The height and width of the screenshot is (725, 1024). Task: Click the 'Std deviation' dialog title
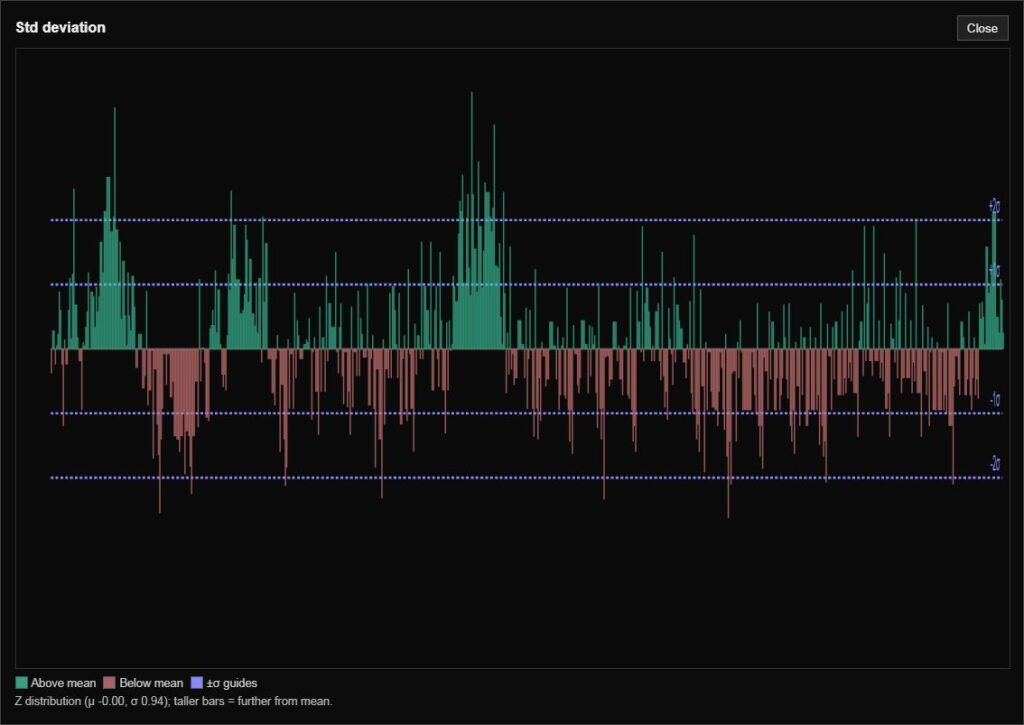60,28
